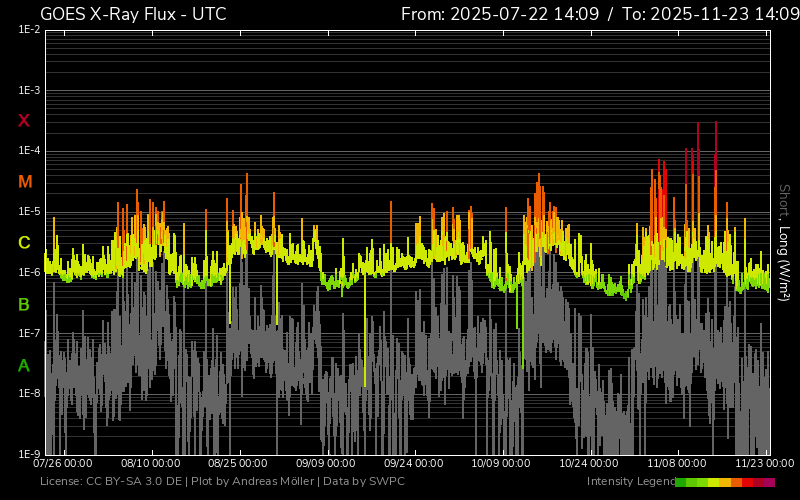Click the orange M flare class label
This screenshot has width=800, height=500.
[25, 182]
